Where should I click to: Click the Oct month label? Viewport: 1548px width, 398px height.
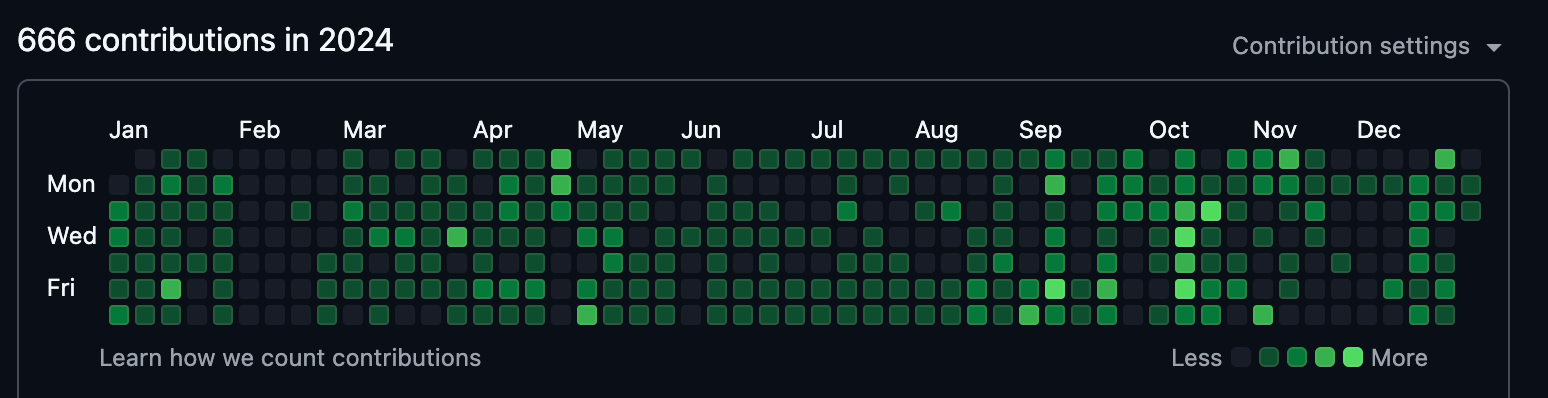click(x=1169, y=130)
